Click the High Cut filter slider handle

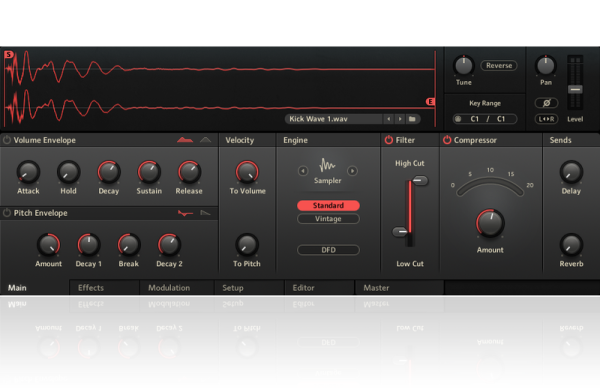point(420,180)
